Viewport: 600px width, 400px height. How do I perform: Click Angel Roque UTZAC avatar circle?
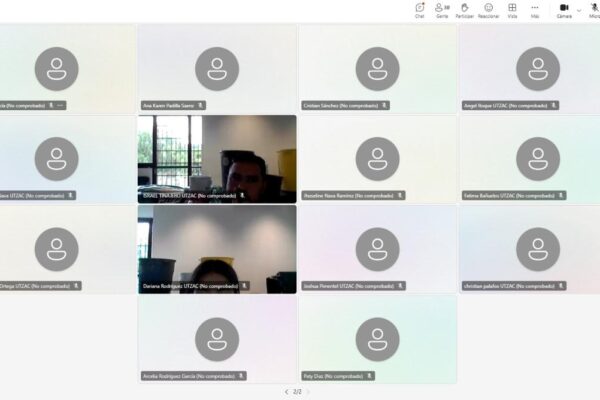point(538,69)
